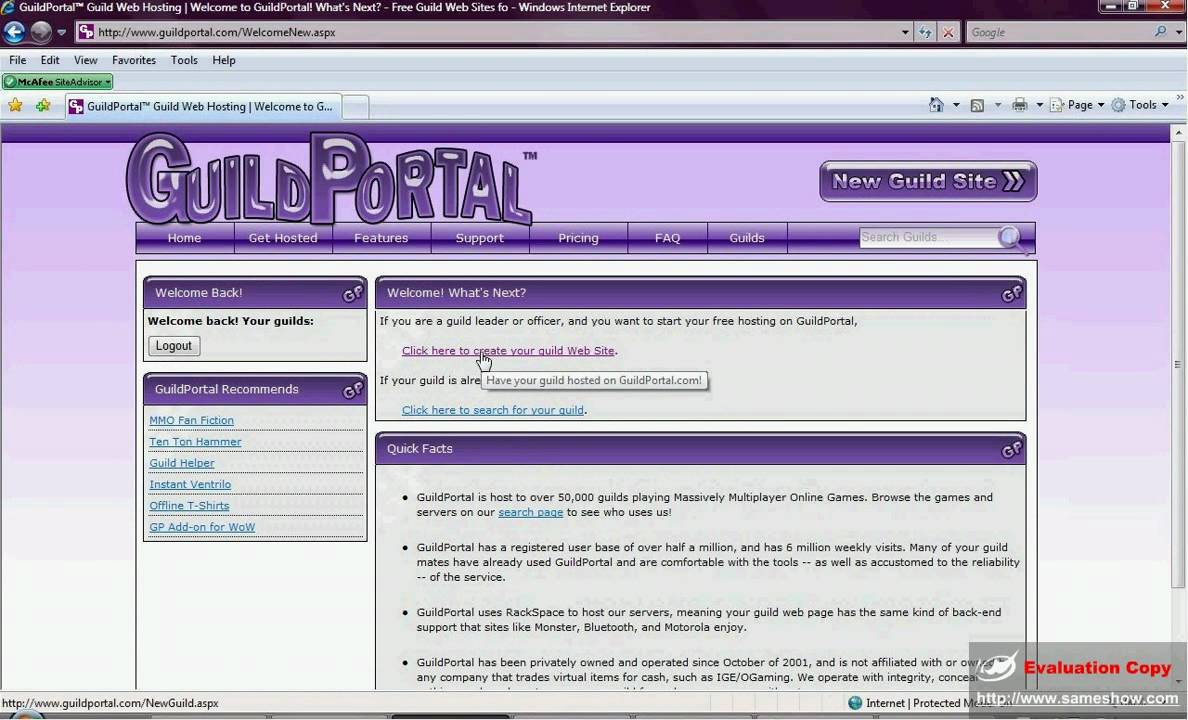Screen dimensions: 1188x720
Task: Open the Tools menu in menu bar
Action: [184, 60]
